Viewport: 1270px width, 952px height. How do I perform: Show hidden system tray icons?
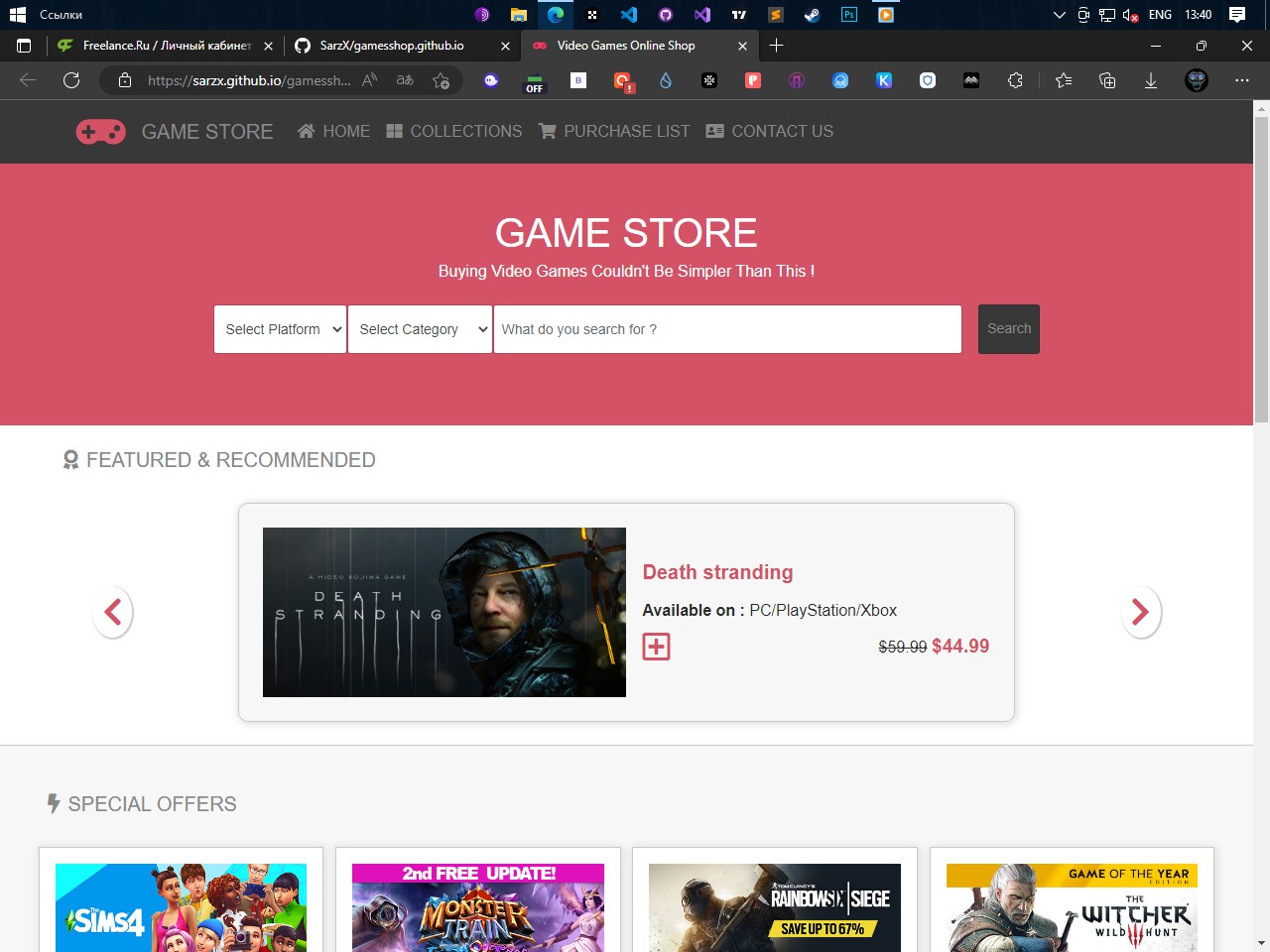coord(1059,15)
